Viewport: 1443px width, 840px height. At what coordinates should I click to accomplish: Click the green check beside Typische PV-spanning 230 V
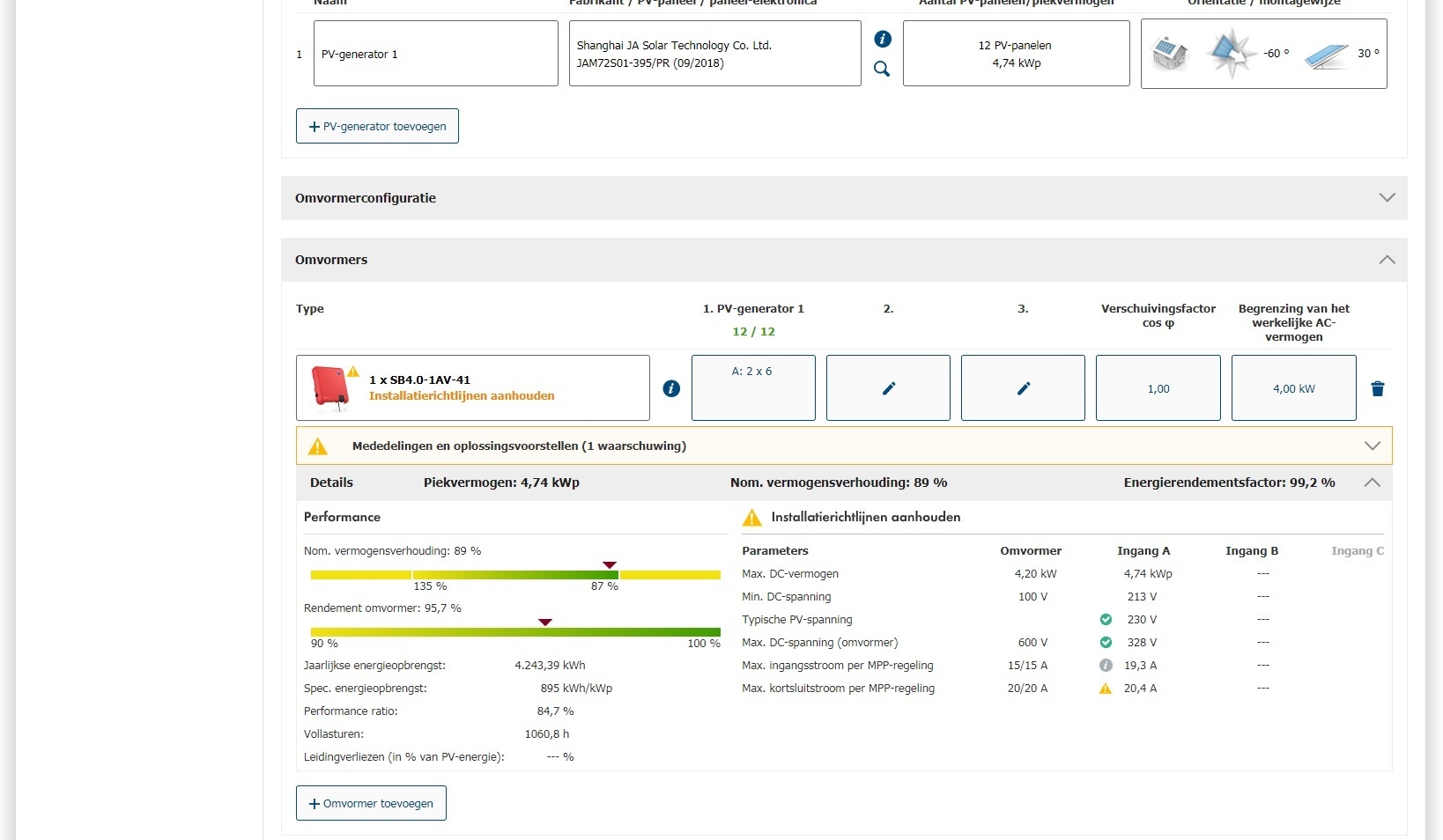tap(1106, 620)
